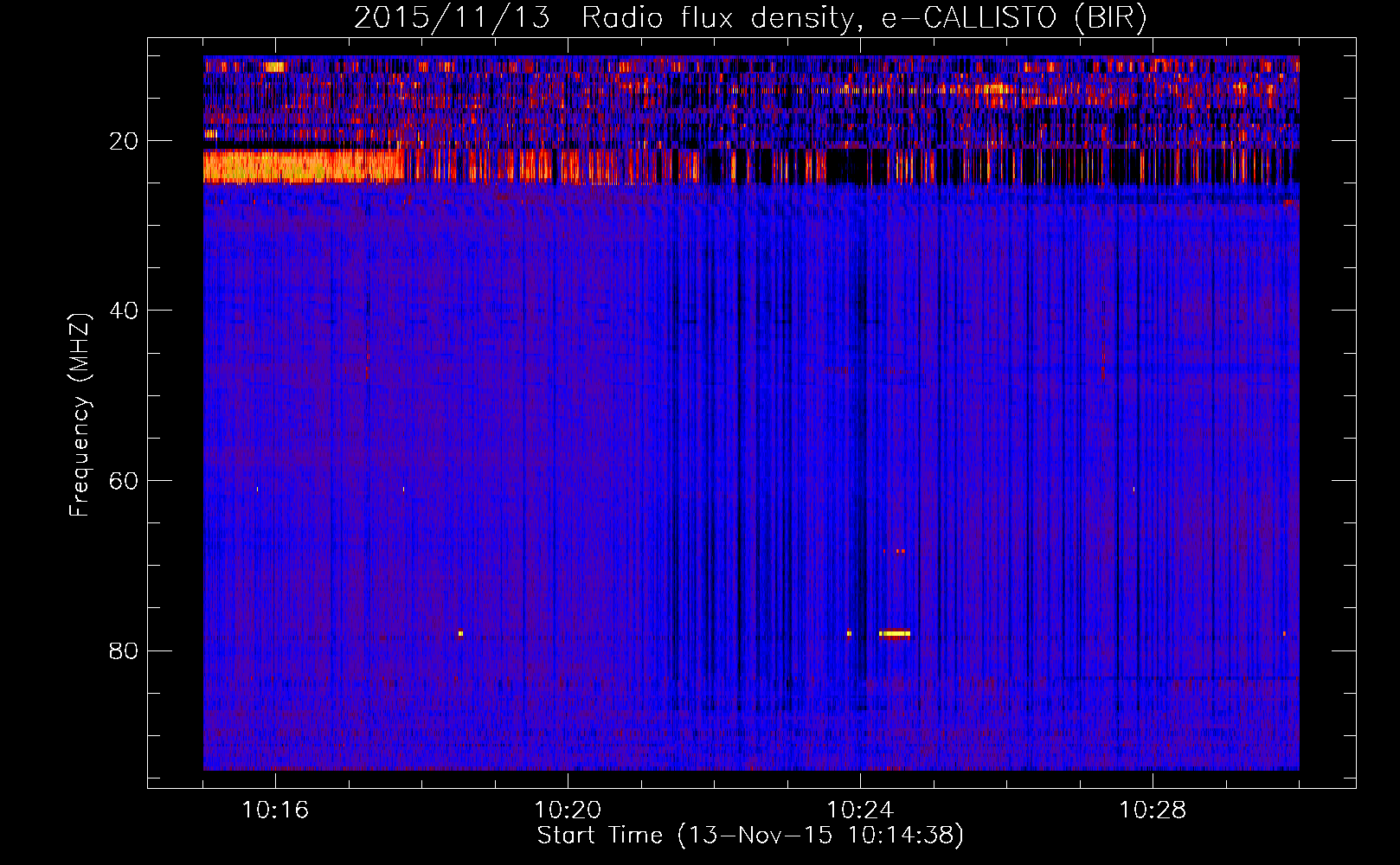Click the '10:24' time tick label

point(860,811)
